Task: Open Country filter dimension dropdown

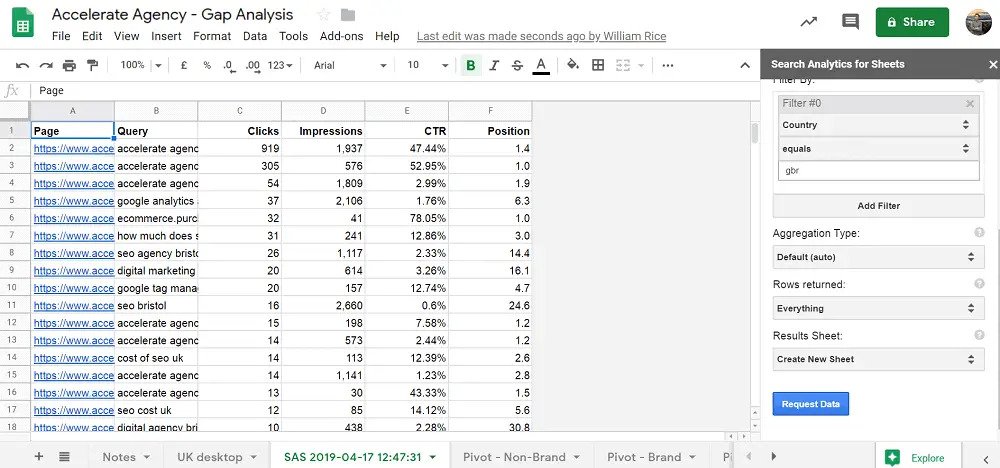Action: 878,125
